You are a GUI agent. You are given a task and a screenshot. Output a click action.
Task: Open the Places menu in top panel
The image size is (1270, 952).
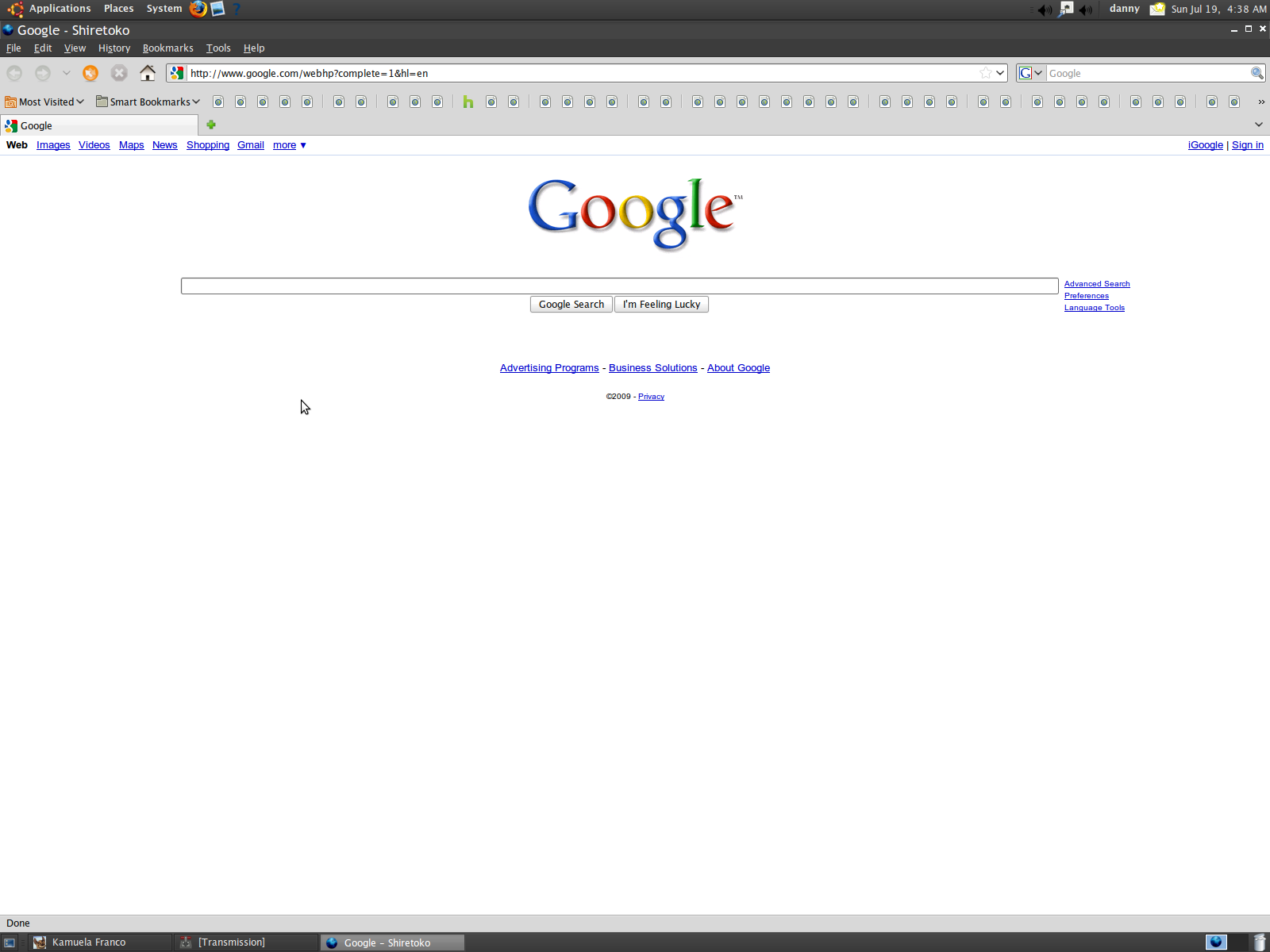(118, 9)
